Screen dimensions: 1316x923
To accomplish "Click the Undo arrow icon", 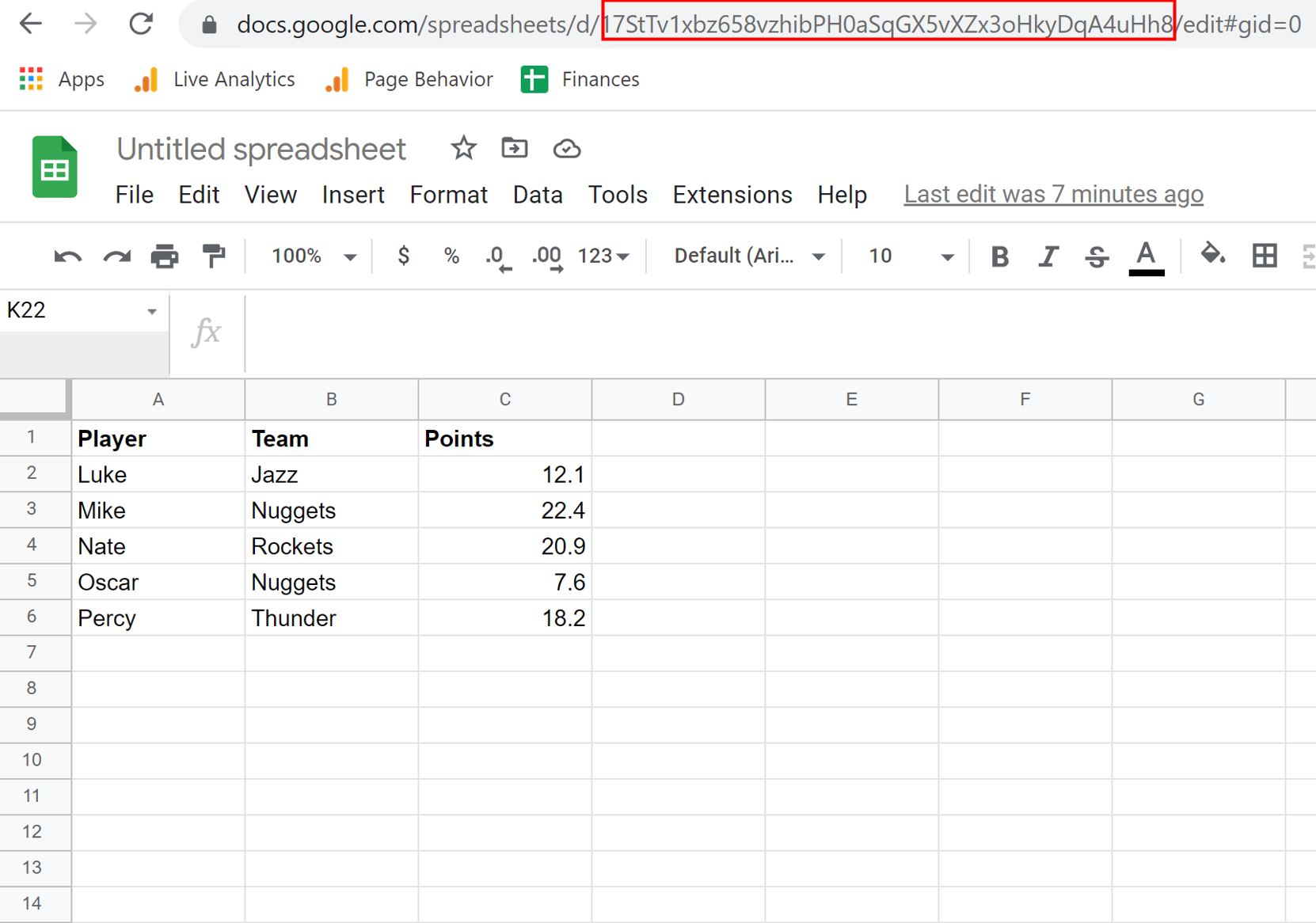I will point(67,256).
